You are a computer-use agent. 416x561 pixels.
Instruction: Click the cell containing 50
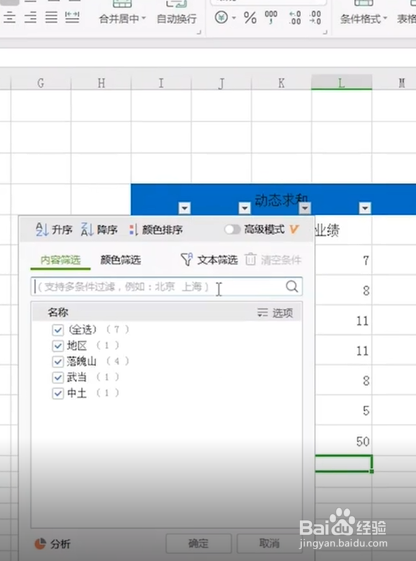click(343, 441)
